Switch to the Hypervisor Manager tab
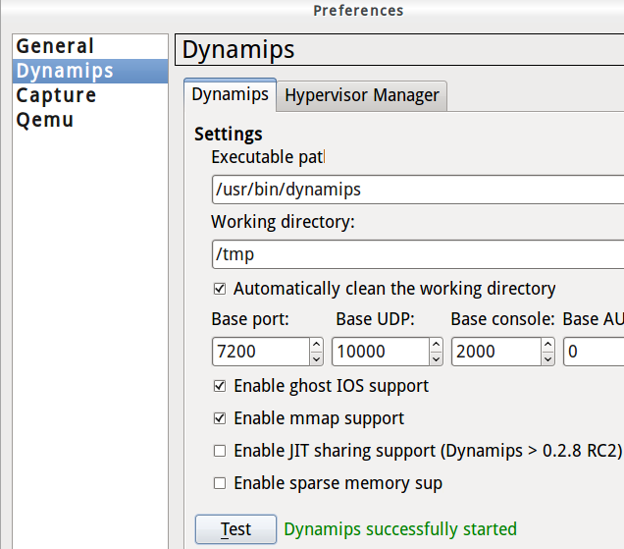Image resolution: width=624 pixels, height=549 pixels. (362, 96)
